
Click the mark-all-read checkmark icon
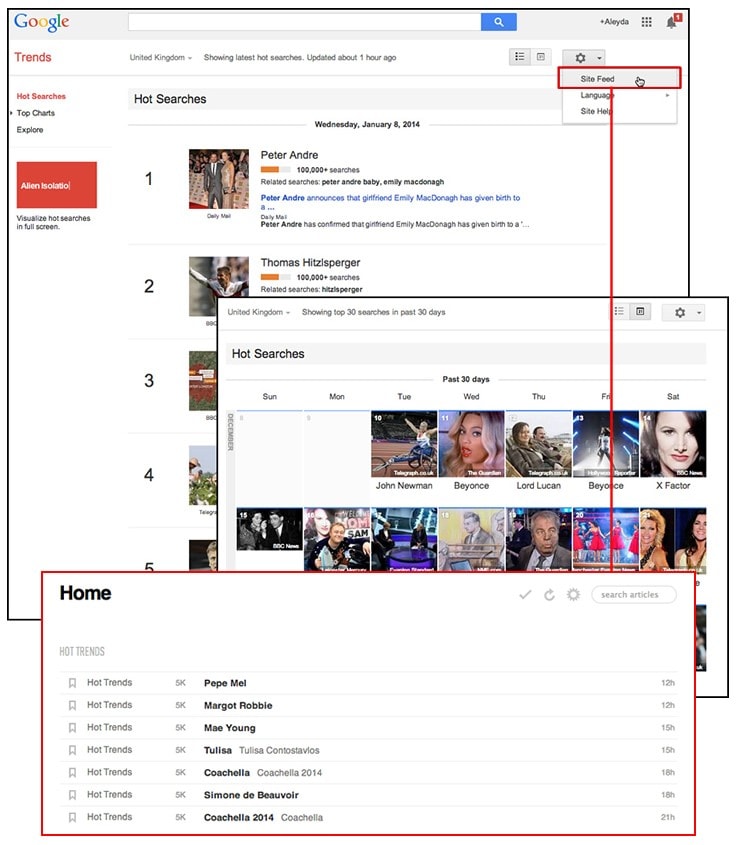pyautogui.click(x=525, y=595)
